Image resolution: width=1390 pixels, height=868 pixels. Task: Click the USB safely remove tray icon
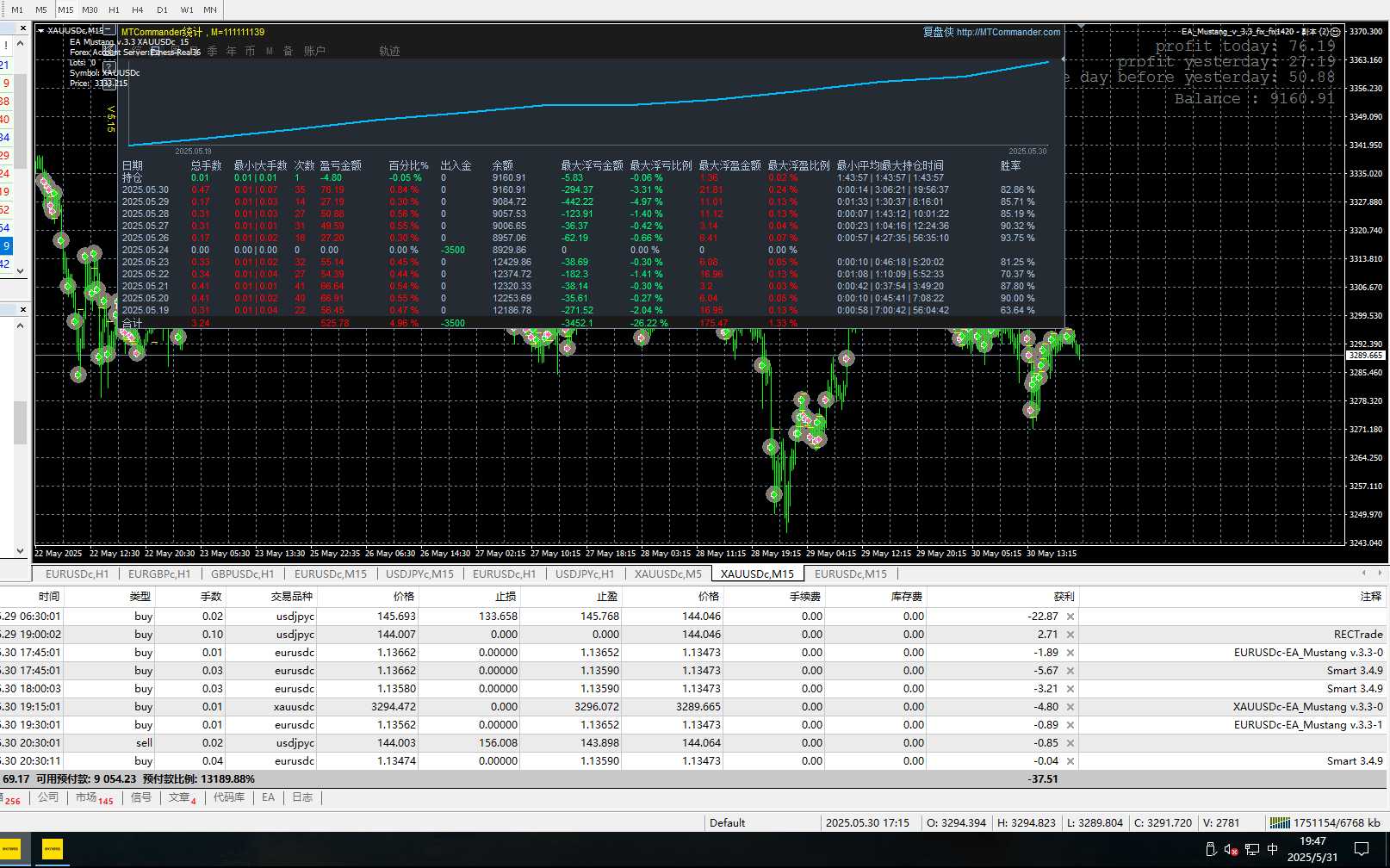[1210, 850]
